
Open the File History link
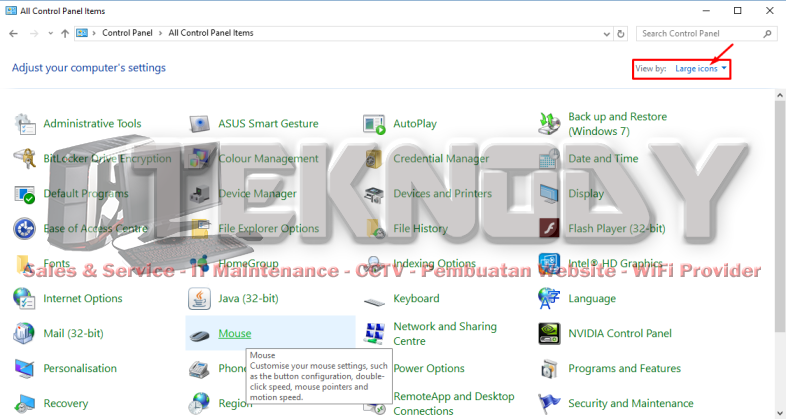click(421, 229)
